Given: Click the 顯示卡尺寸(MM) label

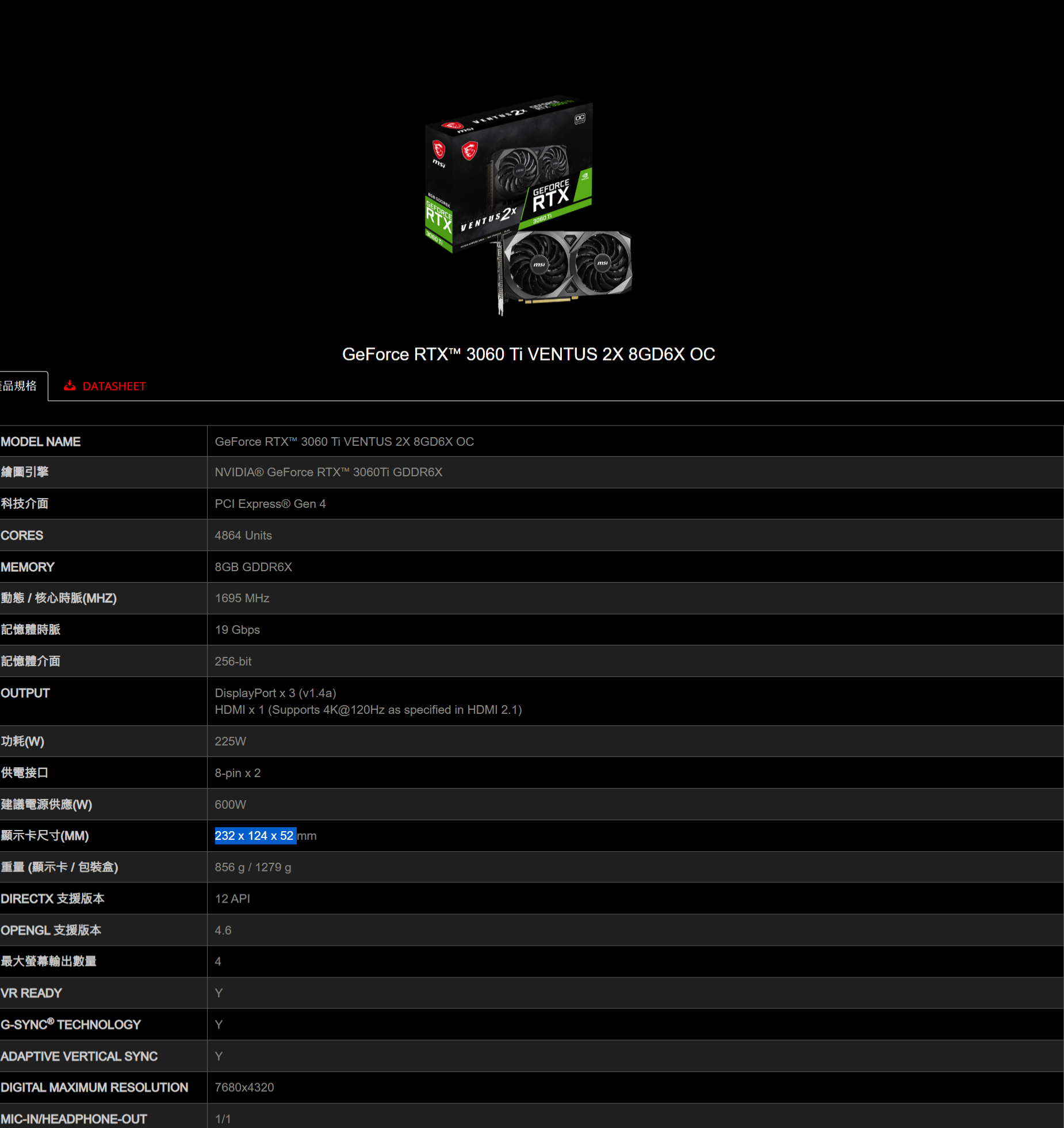Looking at the screenshot, I should 45,836.
